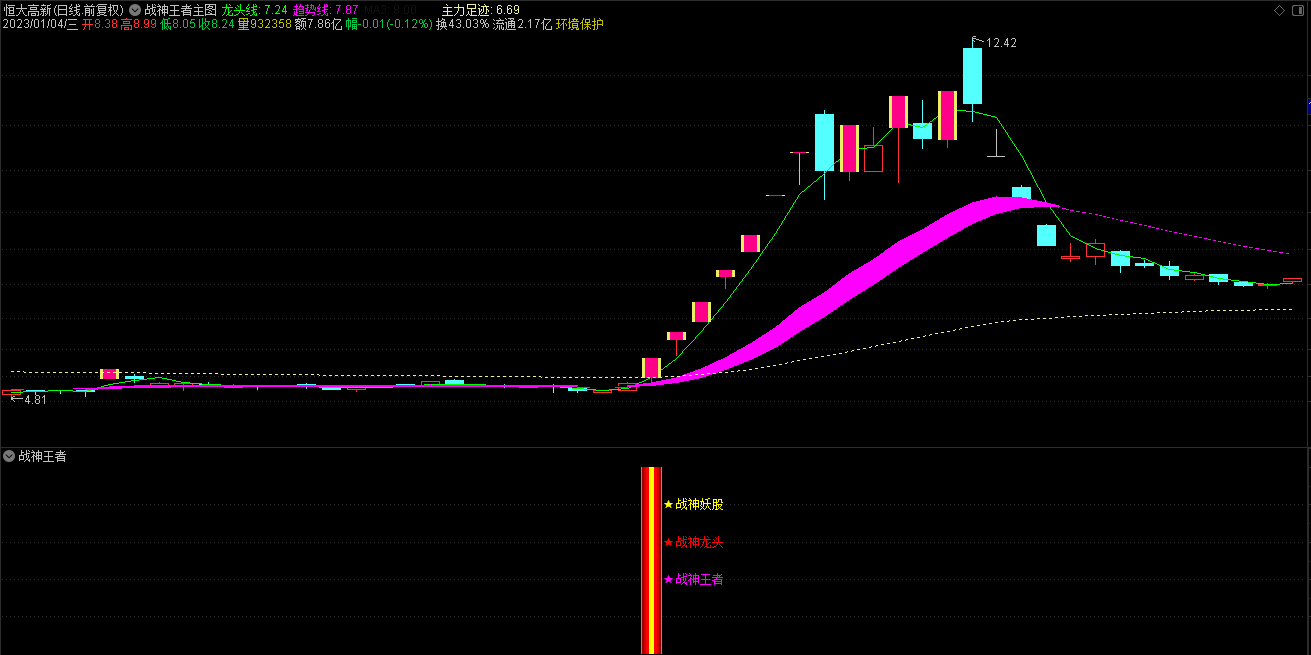
Task: Open the 战神王者主图 indicator dropdown arrow
Action: pyautogui.click(x=135, y=10)
